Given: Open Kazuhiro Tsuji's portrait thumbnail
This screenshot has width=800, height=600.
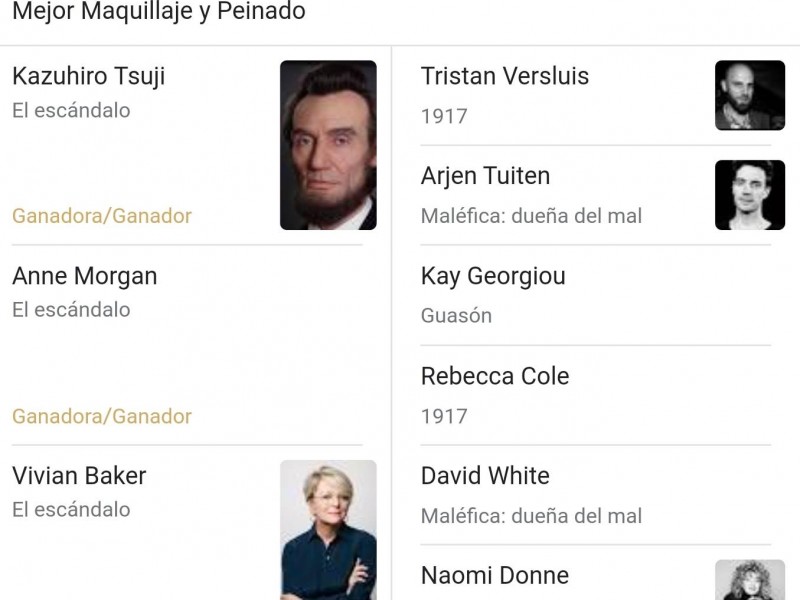Looking at the screenshot, I should click(x=328, y=145).
